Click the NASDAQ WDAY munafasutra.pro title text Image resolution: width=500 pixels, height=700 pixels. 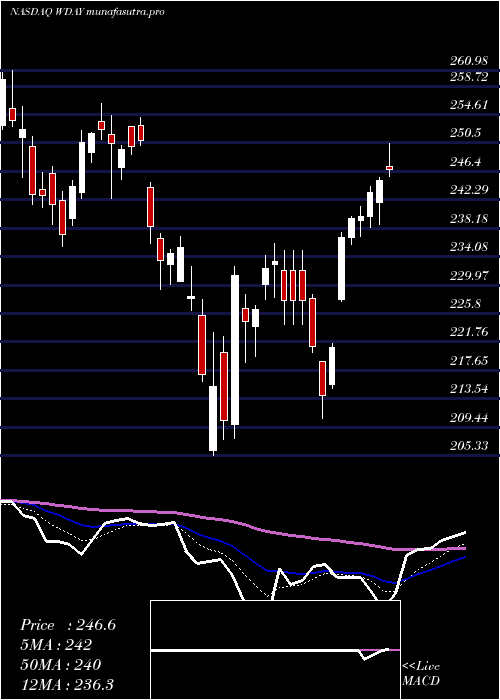pos(87,12)
